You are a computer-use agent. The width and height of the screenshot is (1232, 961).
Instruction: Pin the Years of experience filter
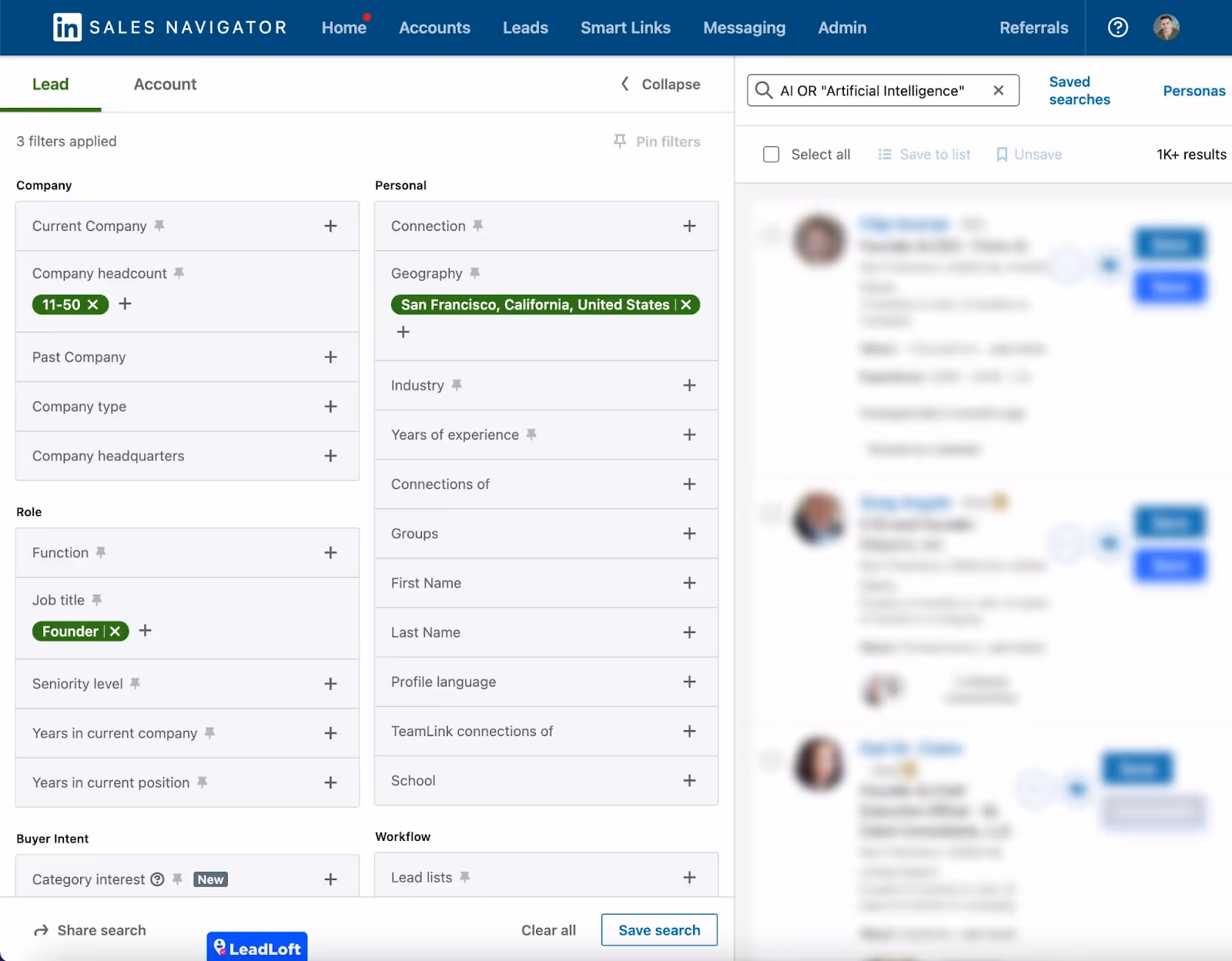click(x=531, y=434)
